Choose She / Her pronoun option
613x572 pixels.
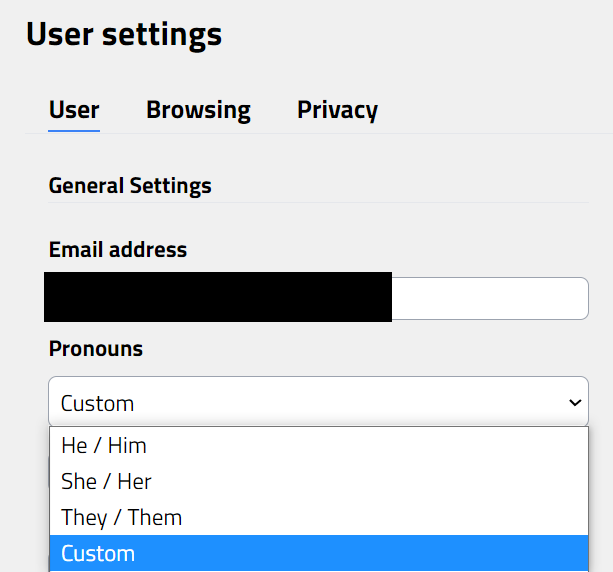pos(319,481)
